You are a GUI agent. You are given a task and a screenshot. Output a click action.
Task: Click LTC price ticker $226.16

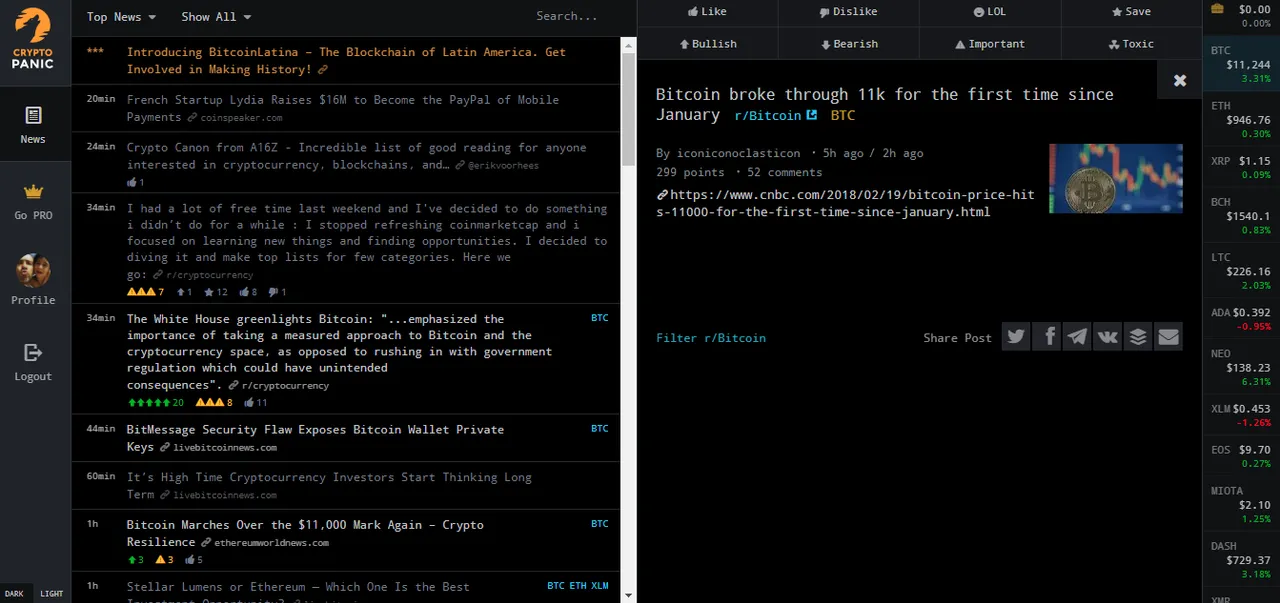coord(1240,271)
